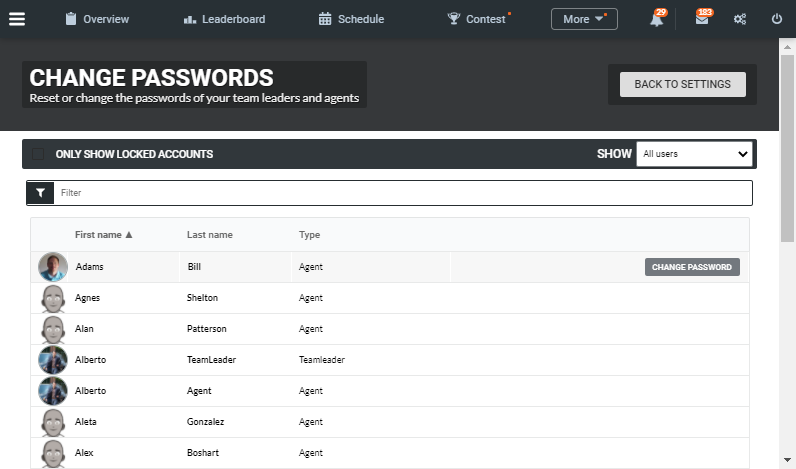Enable Only Show Locked Accounts checkbox
This screenshot has width=796, height=469.
[x=38, y=154]
